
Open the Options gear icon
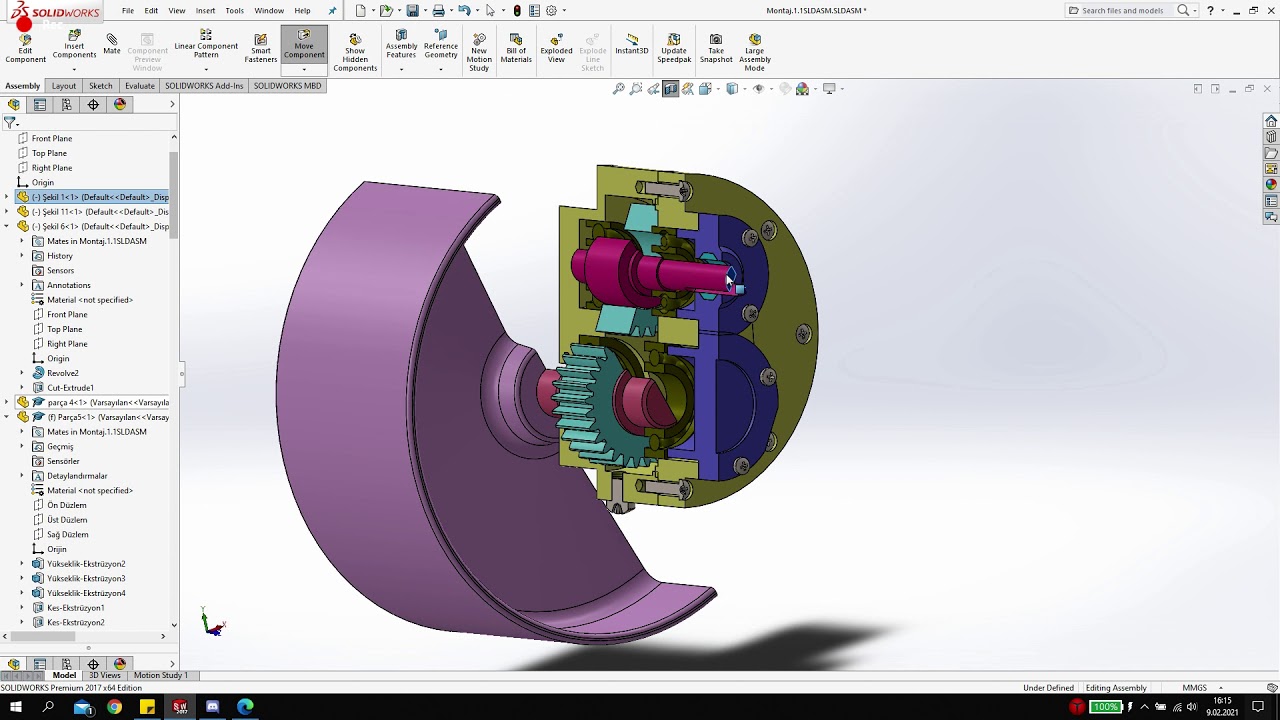[x=551, y=10]
